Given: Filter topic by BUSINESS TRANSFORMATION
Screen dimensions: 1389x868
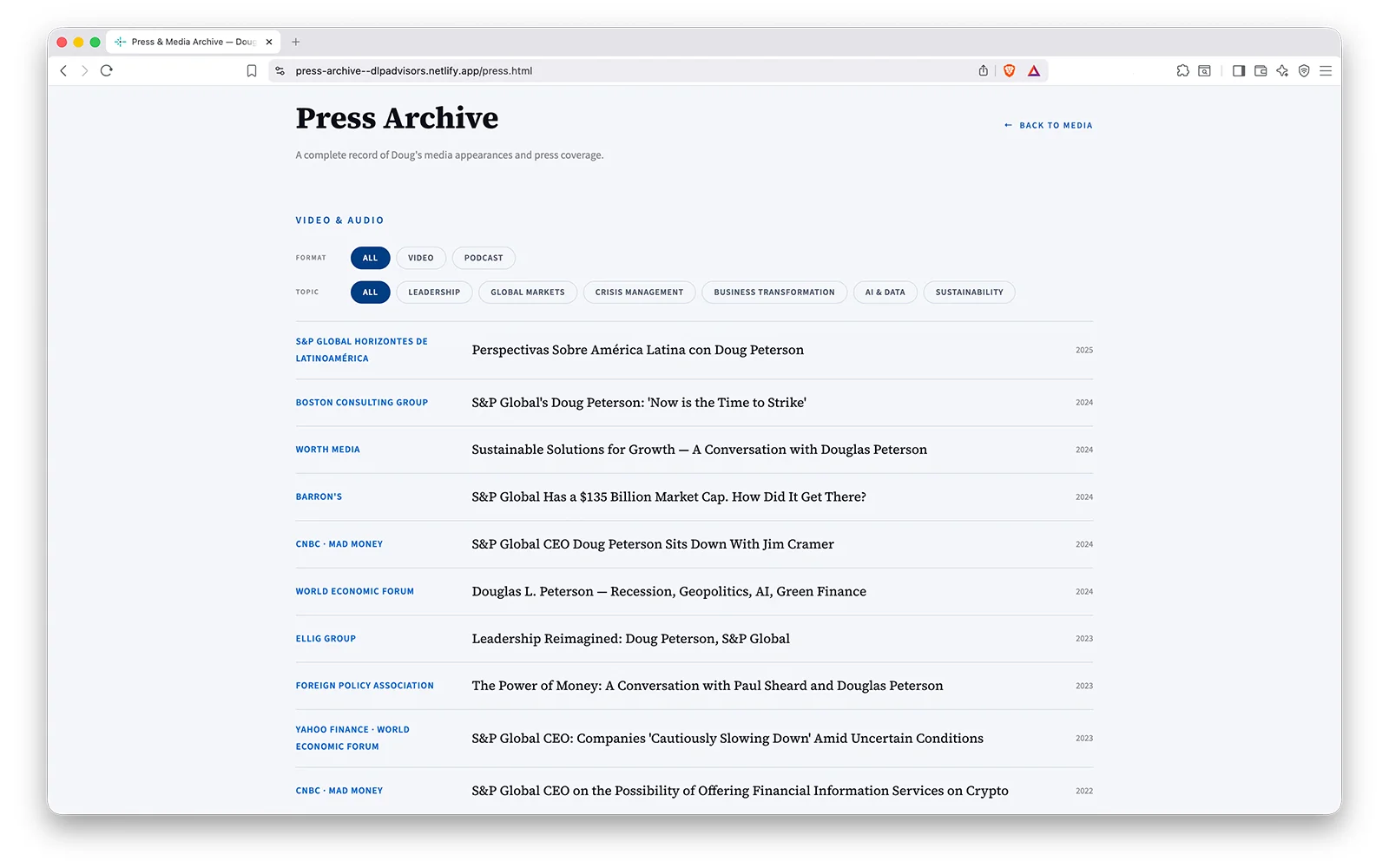Looking at the screenshot, I should (x=774, y=293).
